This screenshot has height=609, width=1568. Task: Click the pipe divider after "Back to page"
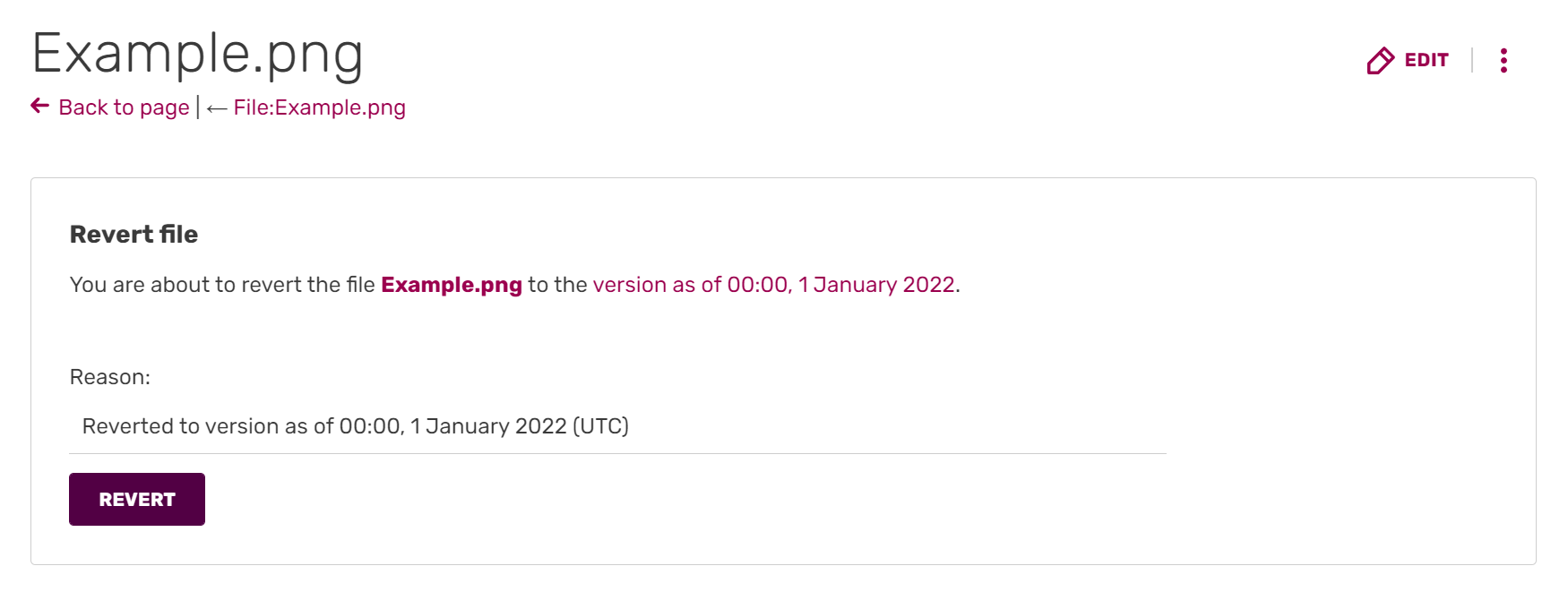[198, 107]
